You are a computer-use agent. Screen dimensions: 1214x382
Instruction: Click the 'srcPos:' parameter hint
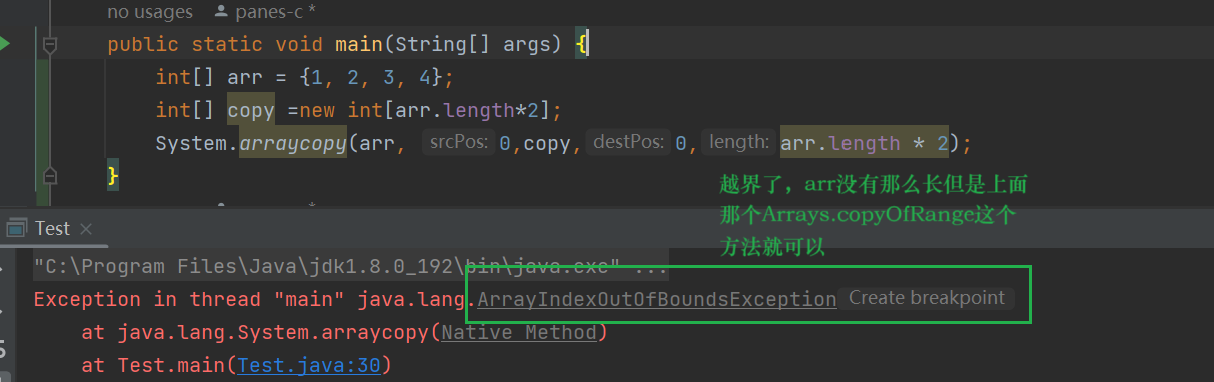tap(458, 143)
